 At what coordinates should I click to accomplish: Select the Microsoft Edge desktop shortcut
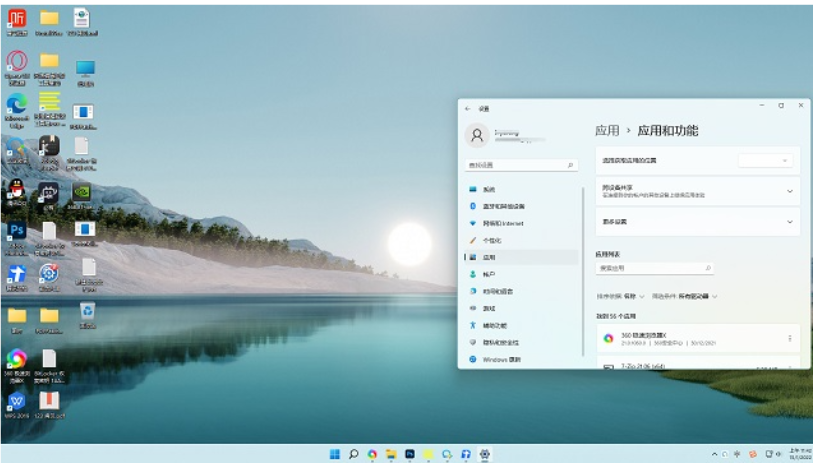point(16,105)
